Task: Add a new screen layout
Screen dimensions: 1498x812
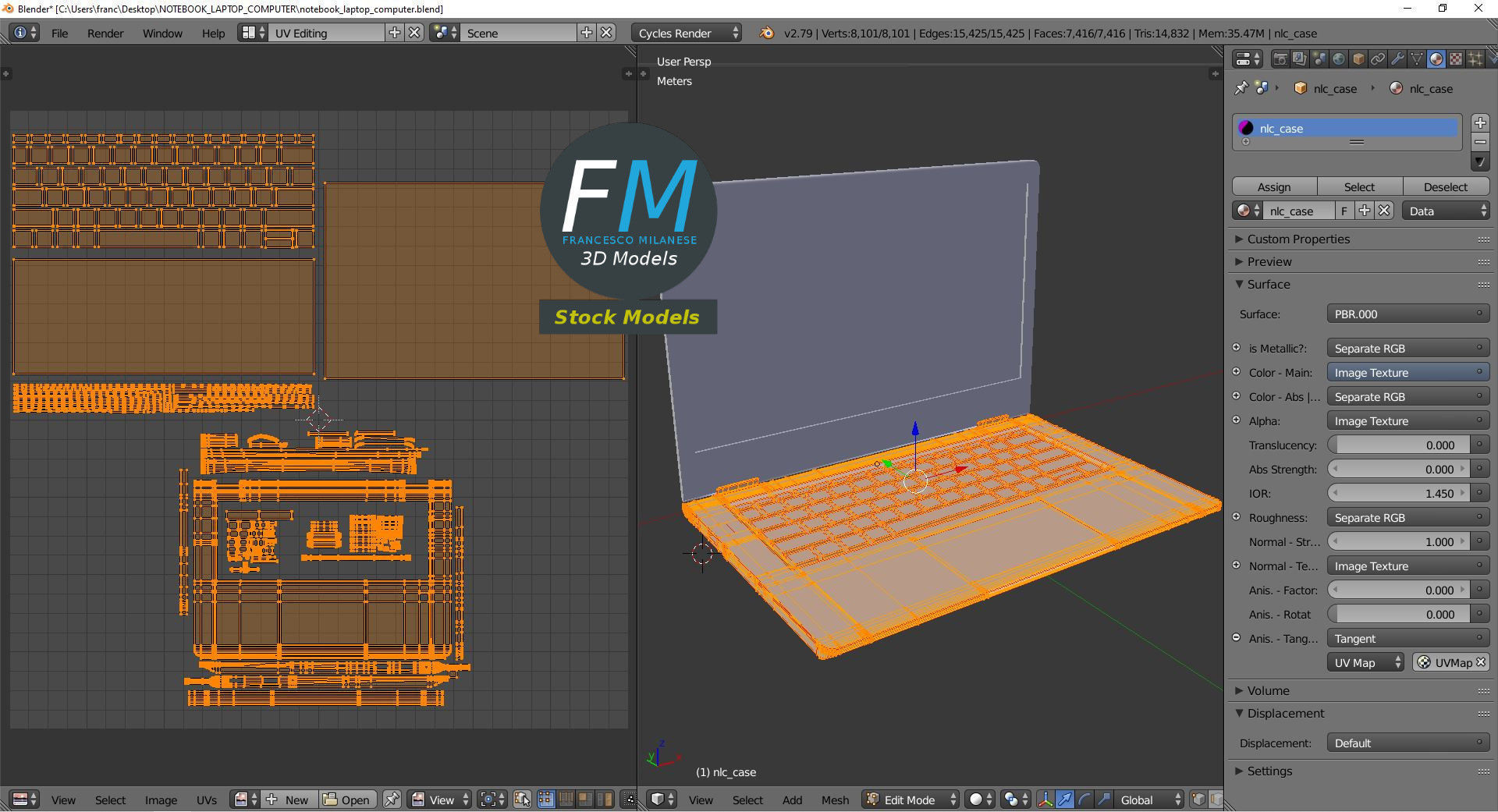Action: [395, 33]
